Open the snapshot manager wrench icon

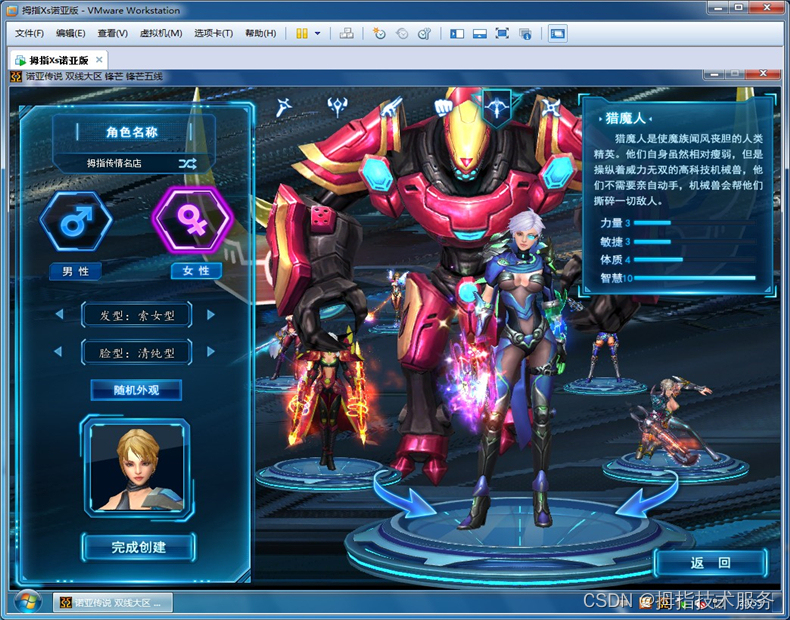[x=424, y=34]
